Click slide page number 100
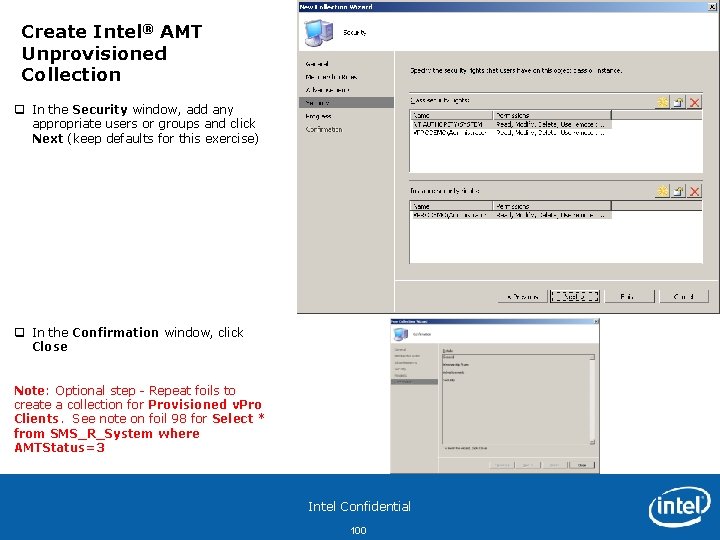The width and height of the screenshot is (720, 540). pos(358,530)
